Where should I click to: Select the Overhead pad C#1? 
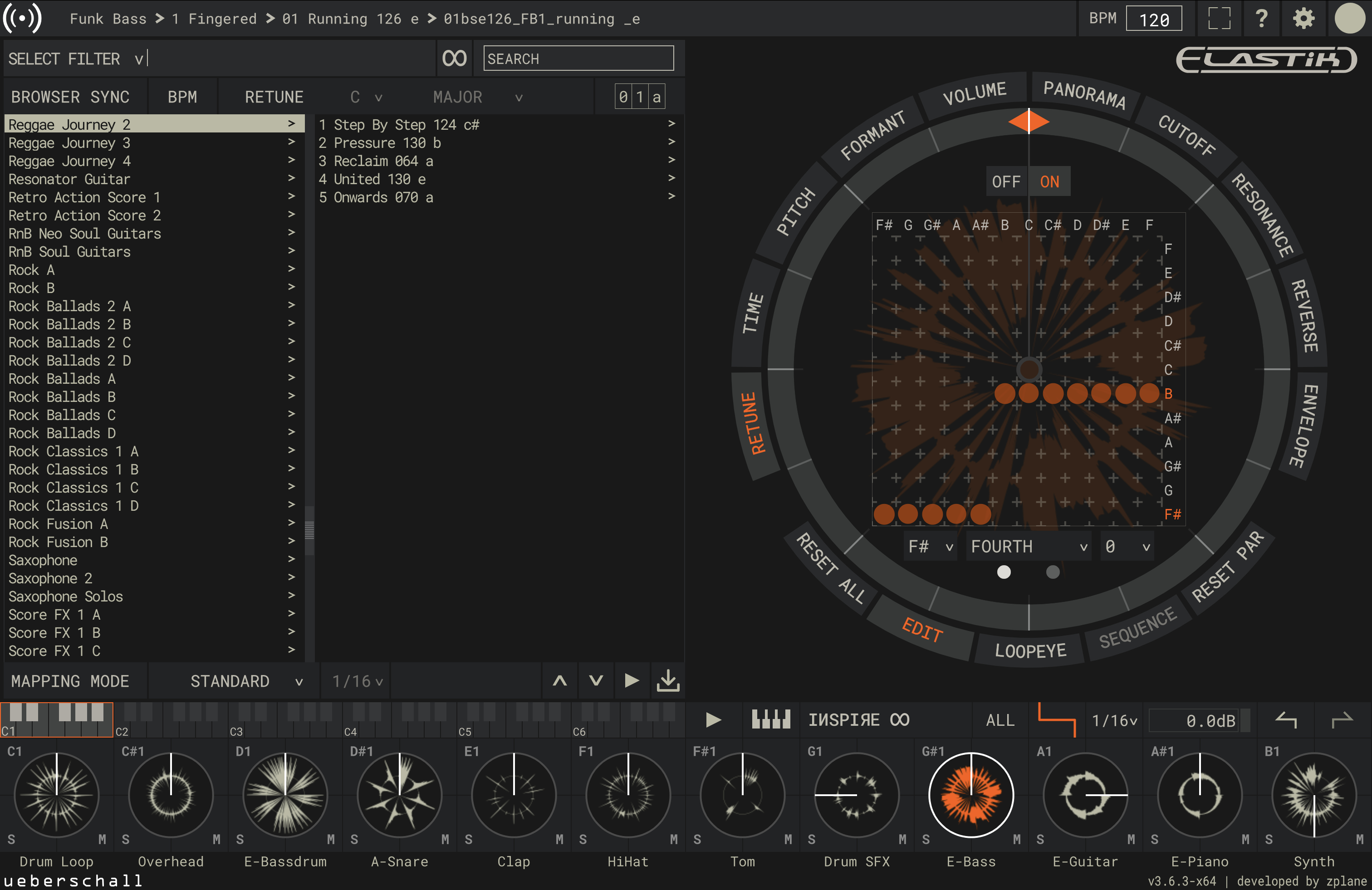click(x=171, y=795)
